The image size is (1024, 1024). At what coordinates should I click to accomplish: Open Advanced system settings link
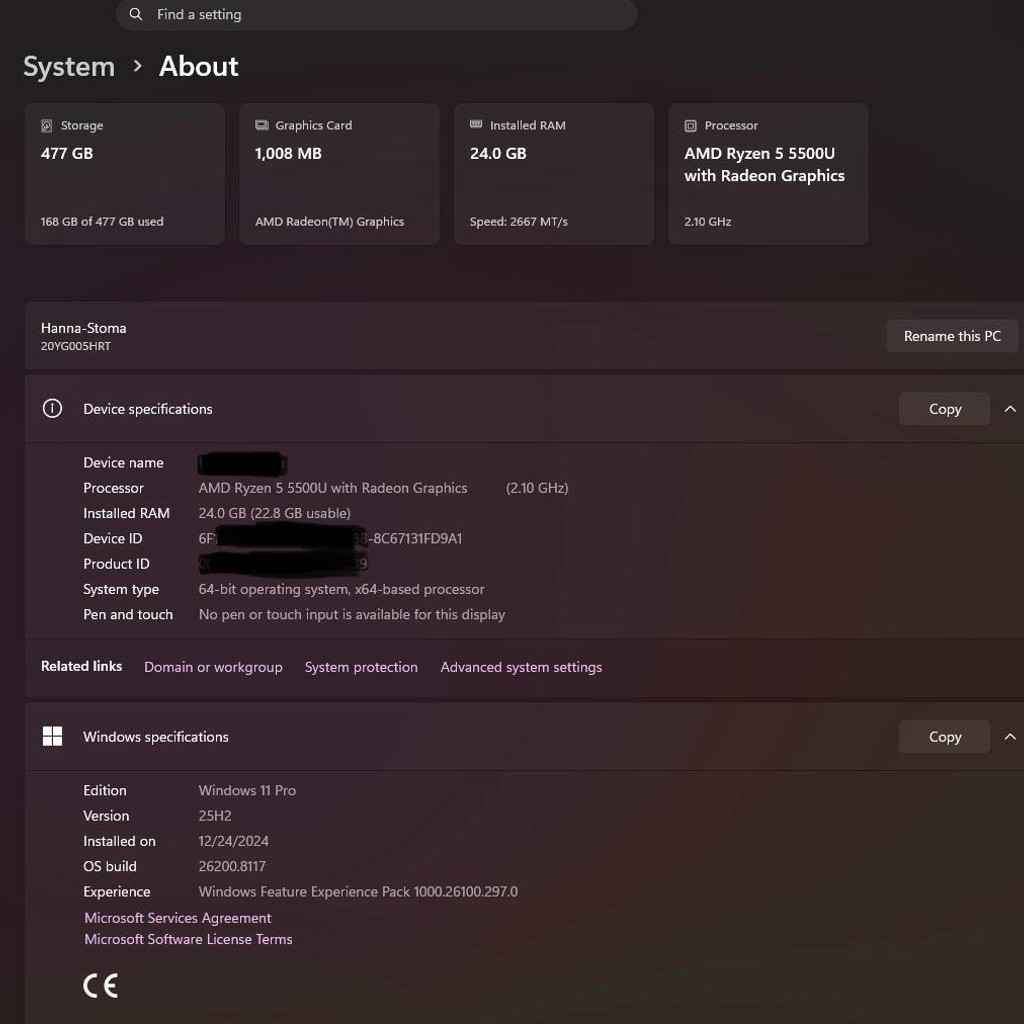coord(521,667)
